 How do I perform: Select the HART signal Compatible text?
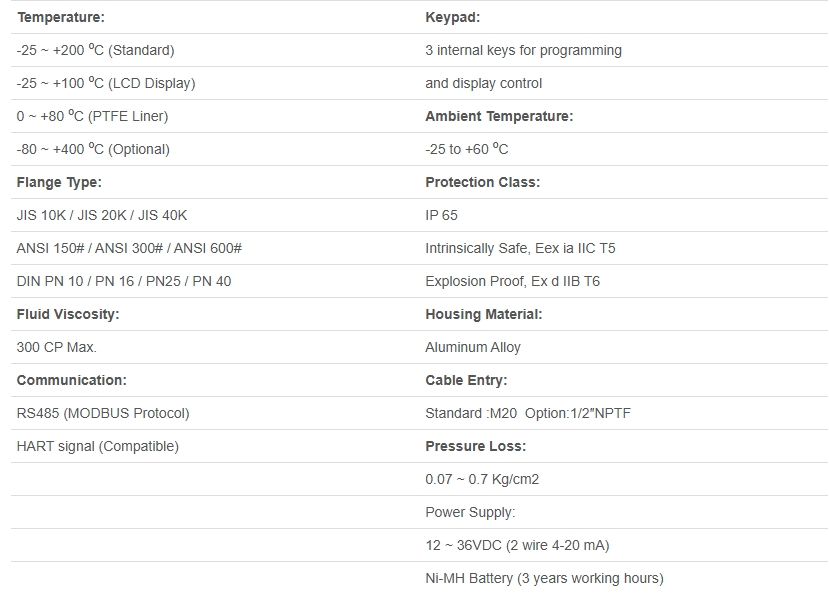(x=98, y=446)
